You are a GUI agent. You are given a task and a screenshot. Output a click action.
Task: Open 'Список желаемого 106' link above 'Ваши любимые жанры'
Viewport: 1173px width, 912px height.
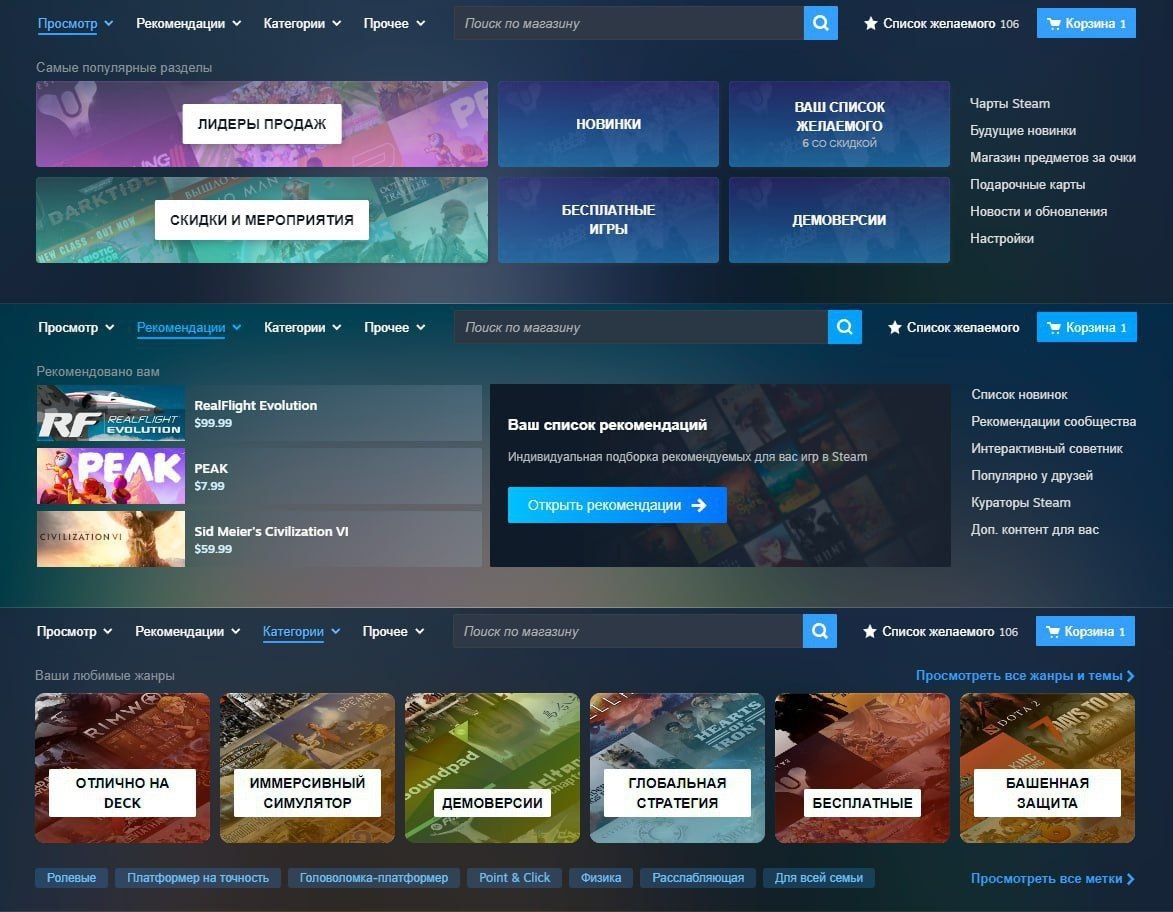(x=940, y=631)
